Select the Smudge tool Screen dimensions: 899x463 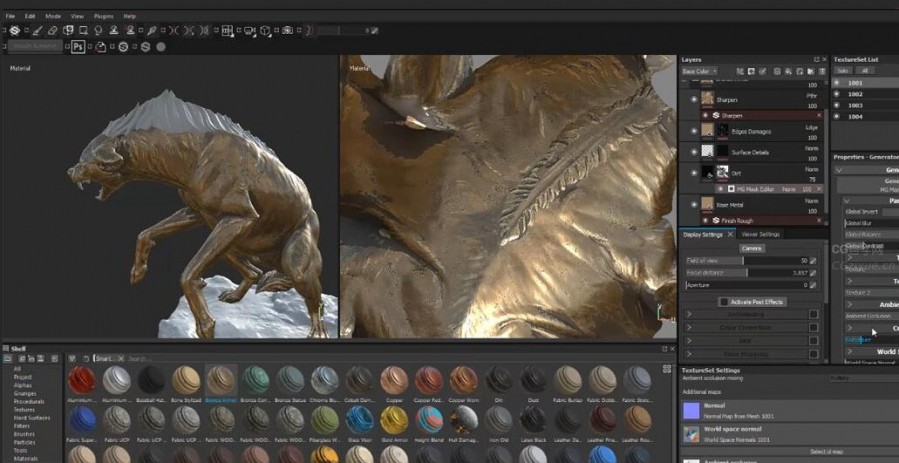[x=99, y=30]
